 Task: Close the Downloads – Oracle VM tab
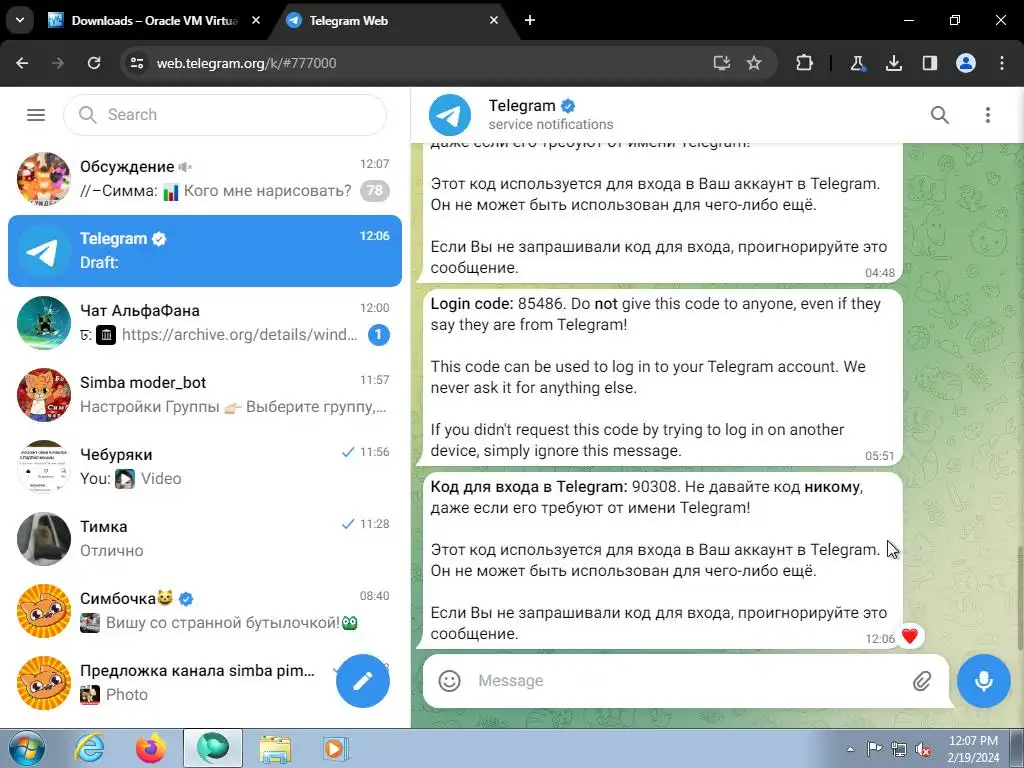[256, 20]
